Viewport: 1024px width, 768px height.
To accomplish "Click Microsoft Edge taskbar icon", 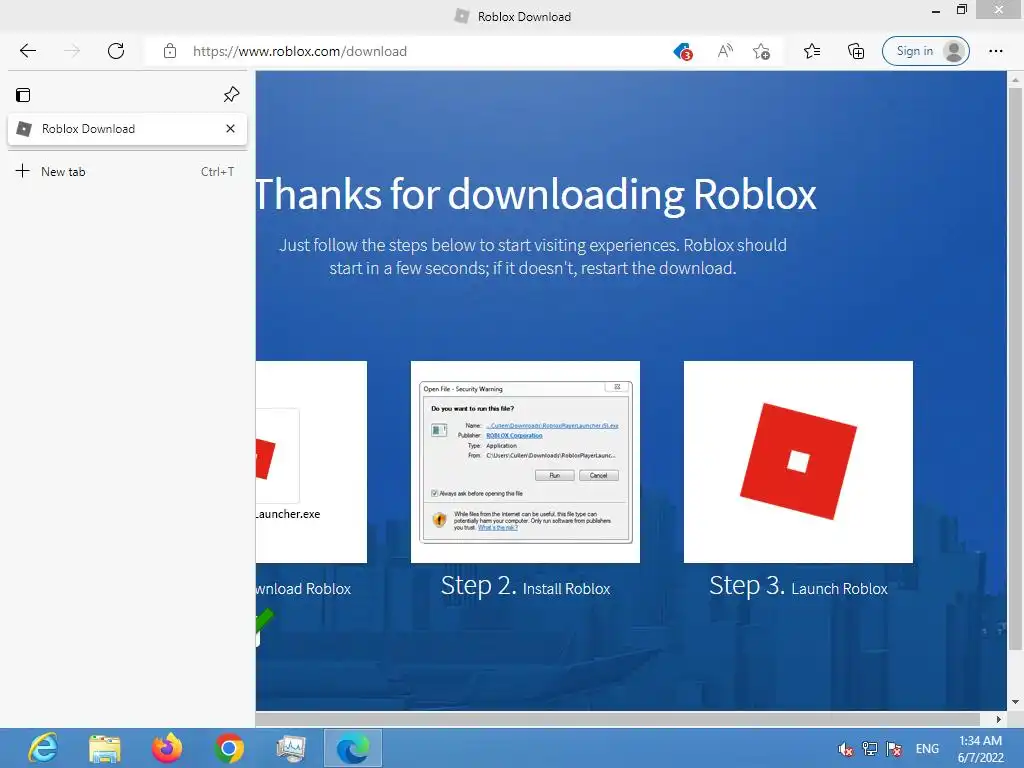I will (353, 748).
